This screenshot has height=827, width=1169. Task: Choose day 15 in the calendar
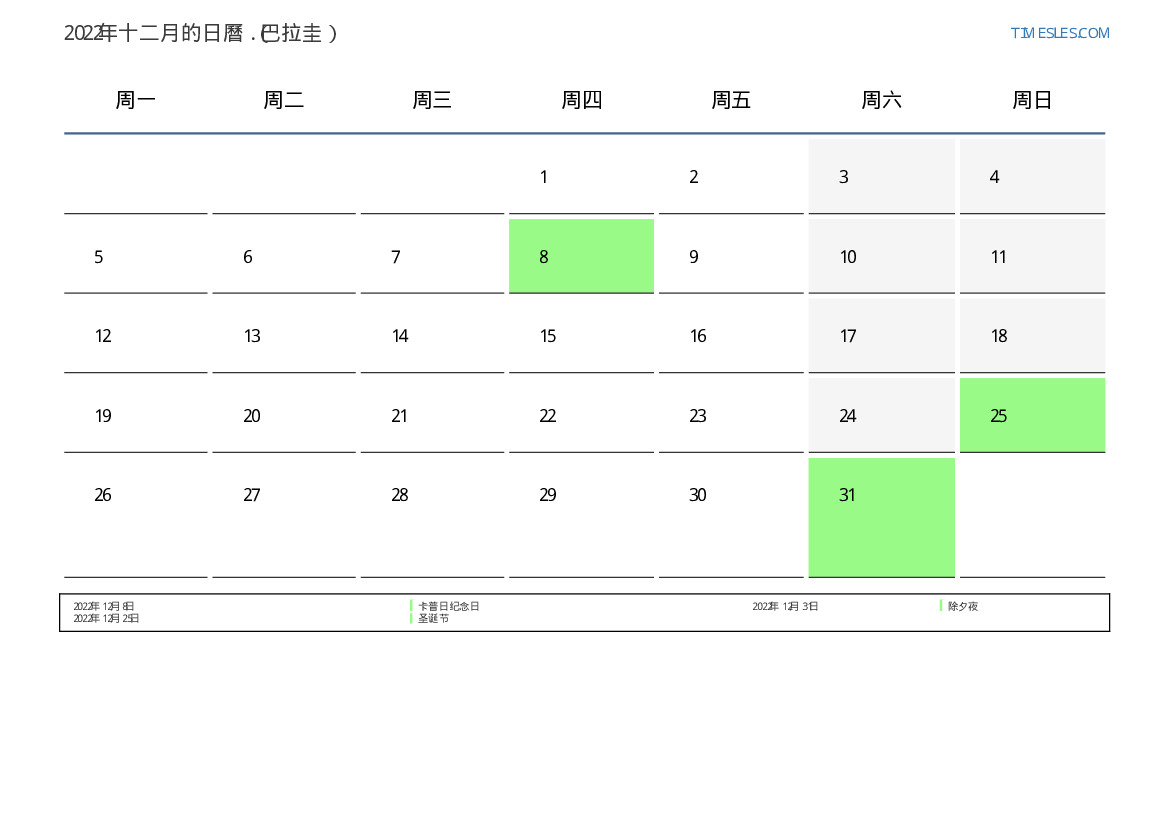[581, 336]
